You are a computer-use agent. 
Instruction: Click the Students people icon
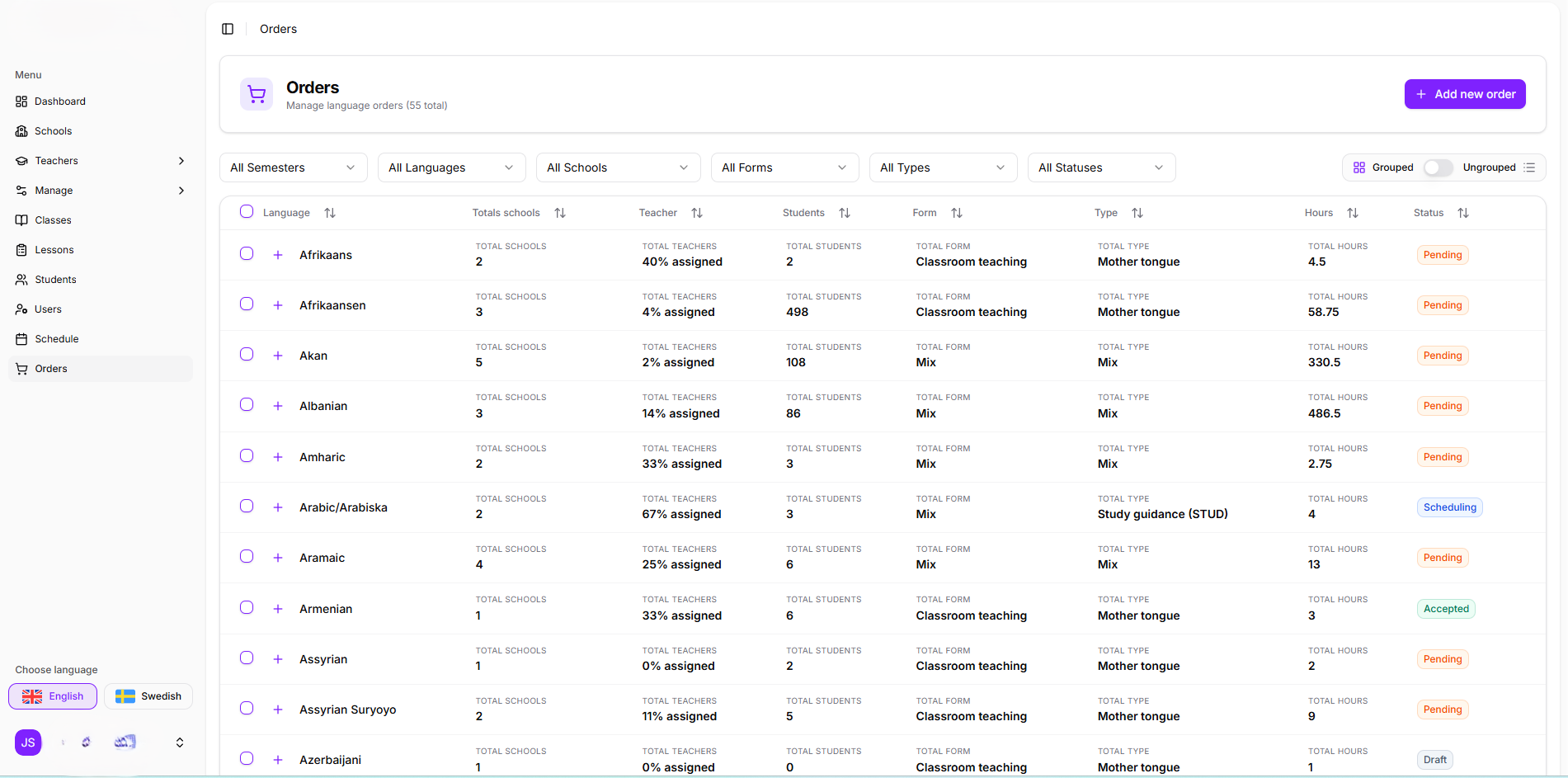21,280
